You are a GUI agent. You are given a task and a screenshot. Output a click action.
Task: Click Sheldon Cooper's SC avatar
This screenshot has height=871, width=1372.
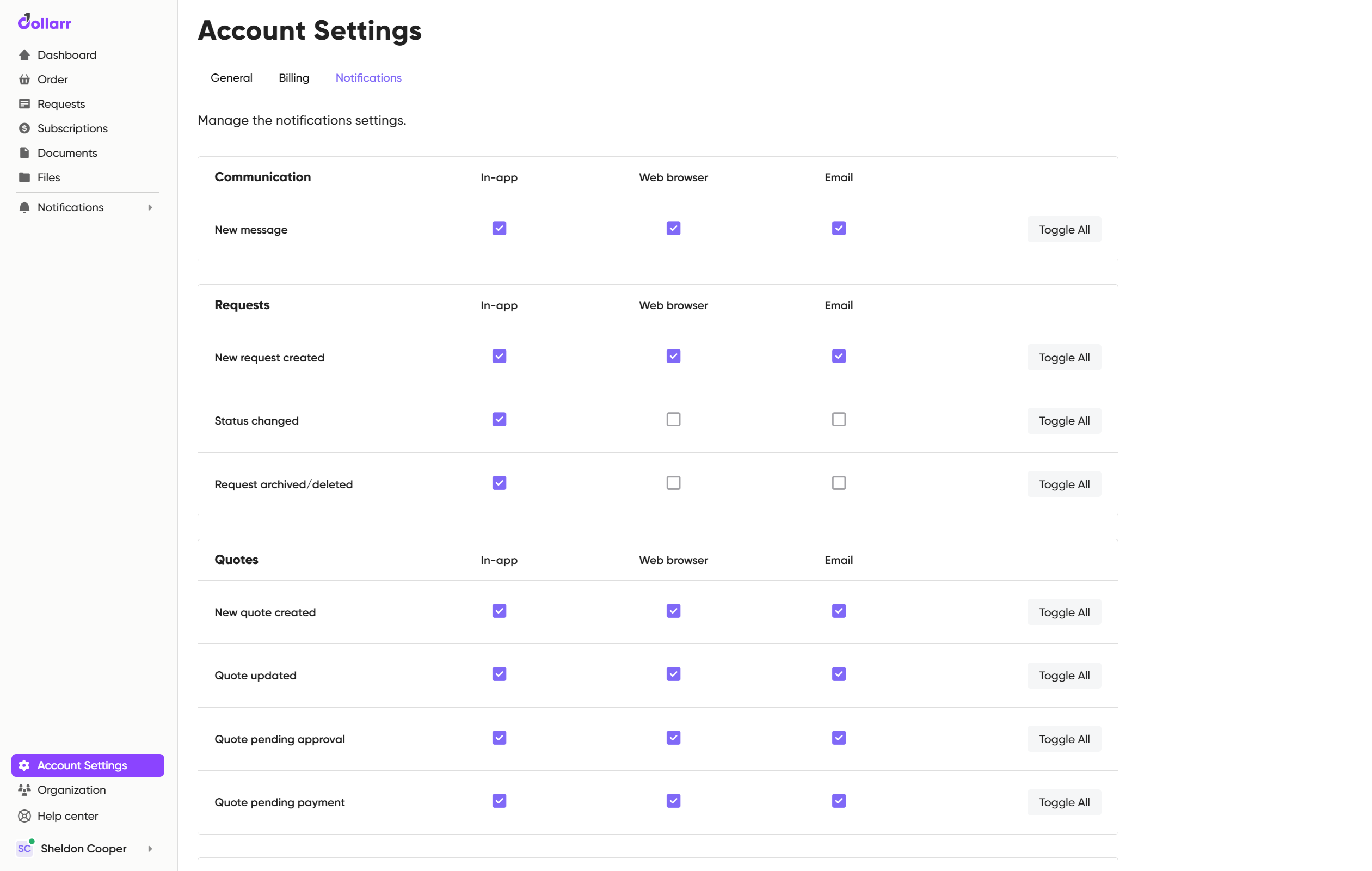[24, 848]
